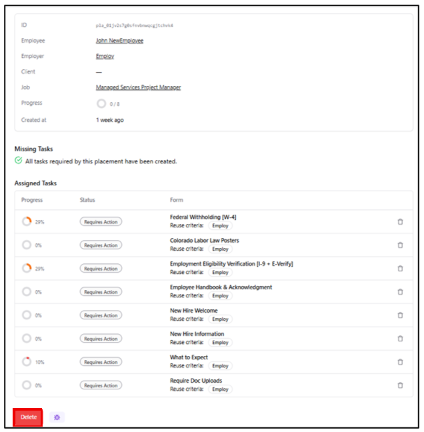Image resolution: width=424 pixels, height=432 pixels.
Task: Click trash icon for Employee Handbook & Acknowledgment
Action: point(400,292)
